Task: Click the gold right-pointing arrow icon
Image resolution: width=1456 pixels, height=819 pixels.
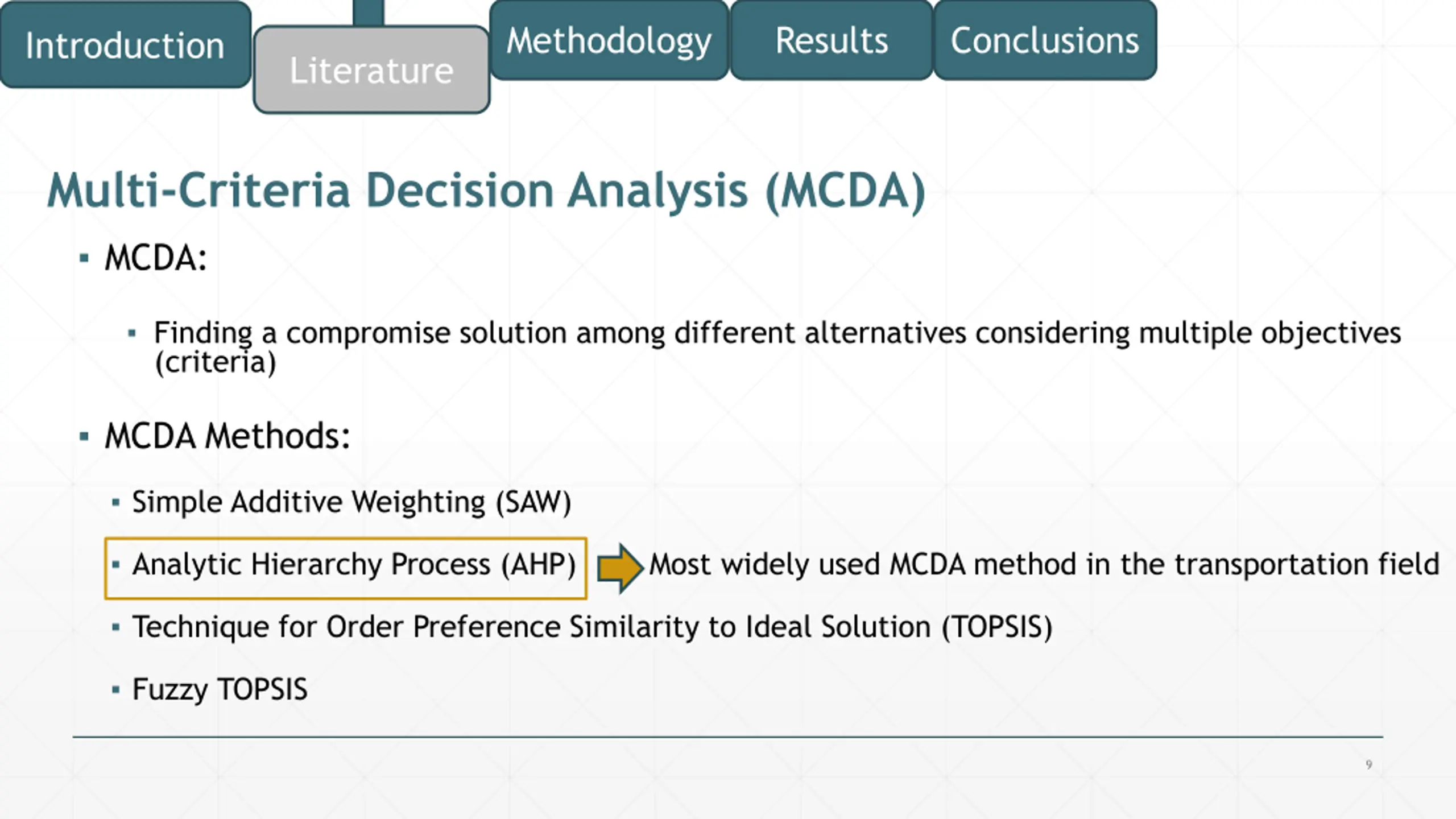Action: [x=620, y=568]
